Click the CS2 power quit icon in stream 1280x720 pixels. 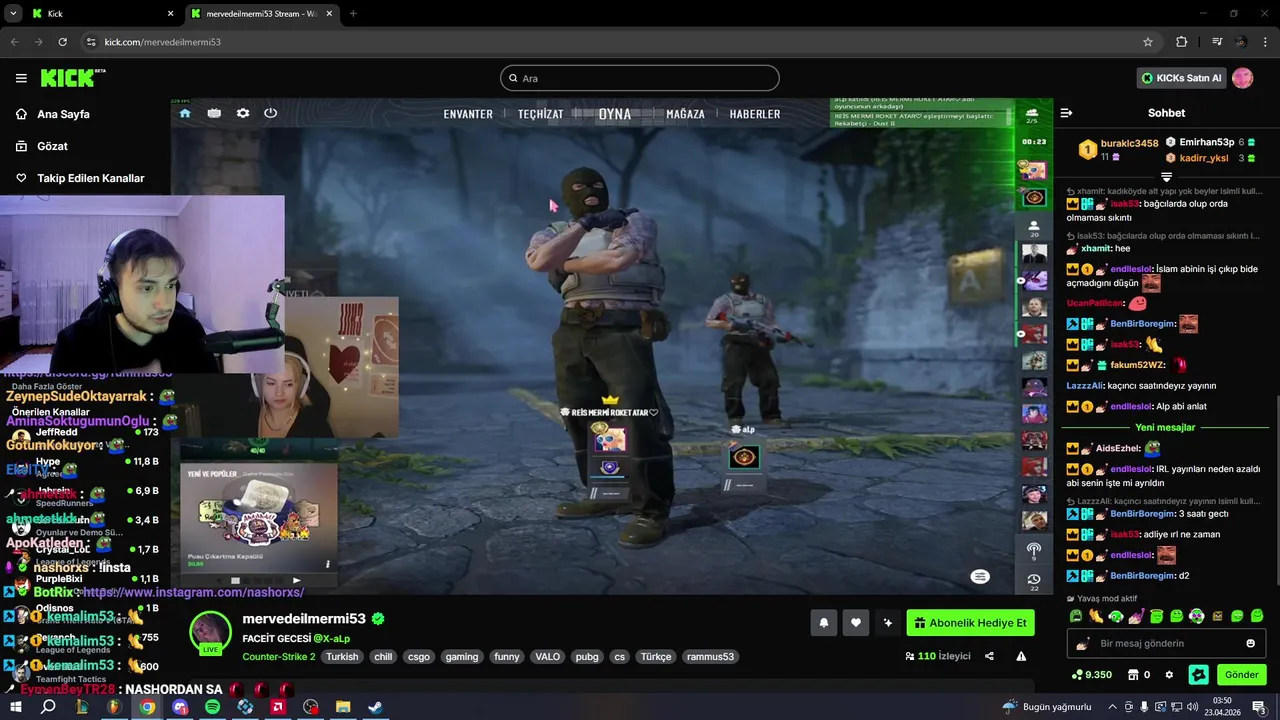(x=270, y=113)
